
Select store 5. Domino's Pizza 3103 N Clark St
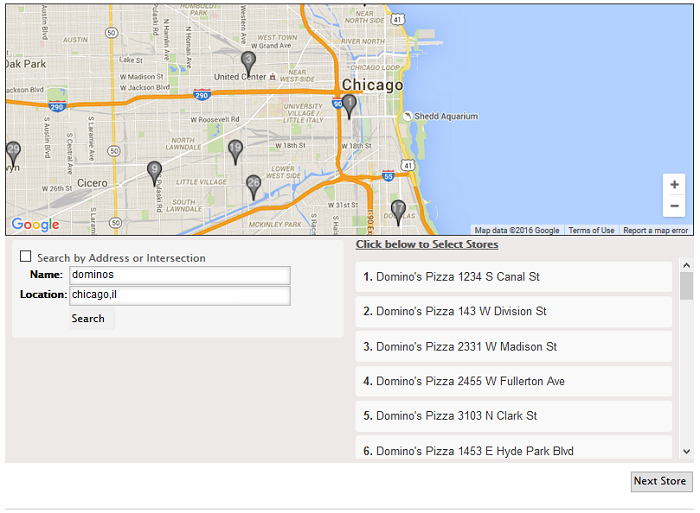point(513,416)
